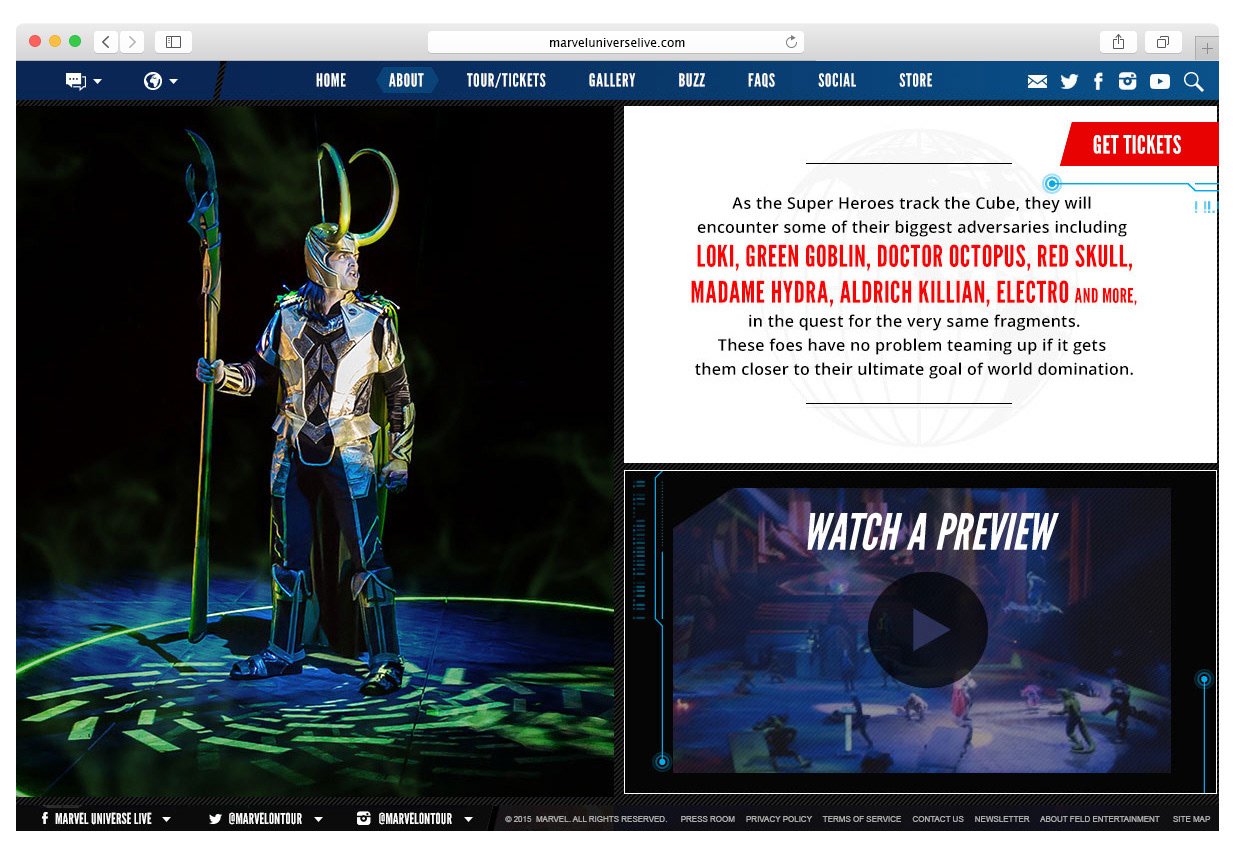Click the WATCH A PREVIEW thumbnail title

pyautogui.click(x=930, y=532)
